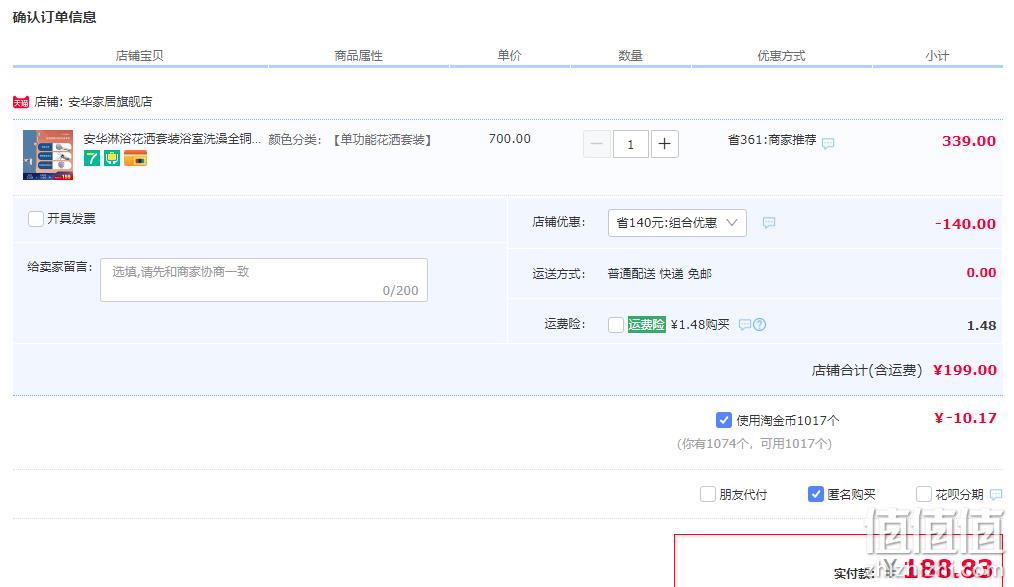Click the 0.00 shipping fee amount
The height and width of the screenshot is (587, 1014).
[981, 272]
